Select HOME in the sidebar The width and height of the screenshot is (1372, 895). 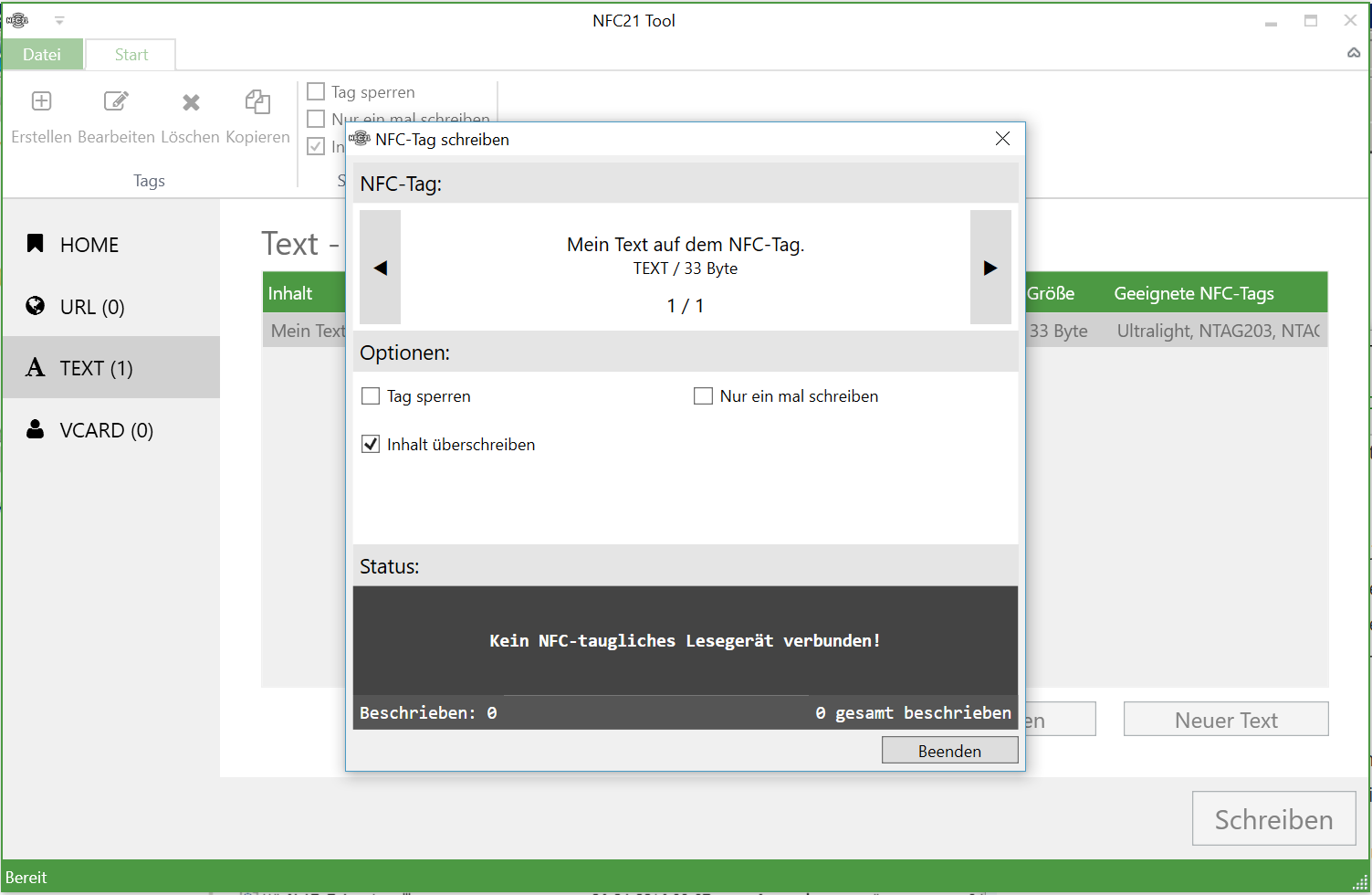[x=111, y=244]
